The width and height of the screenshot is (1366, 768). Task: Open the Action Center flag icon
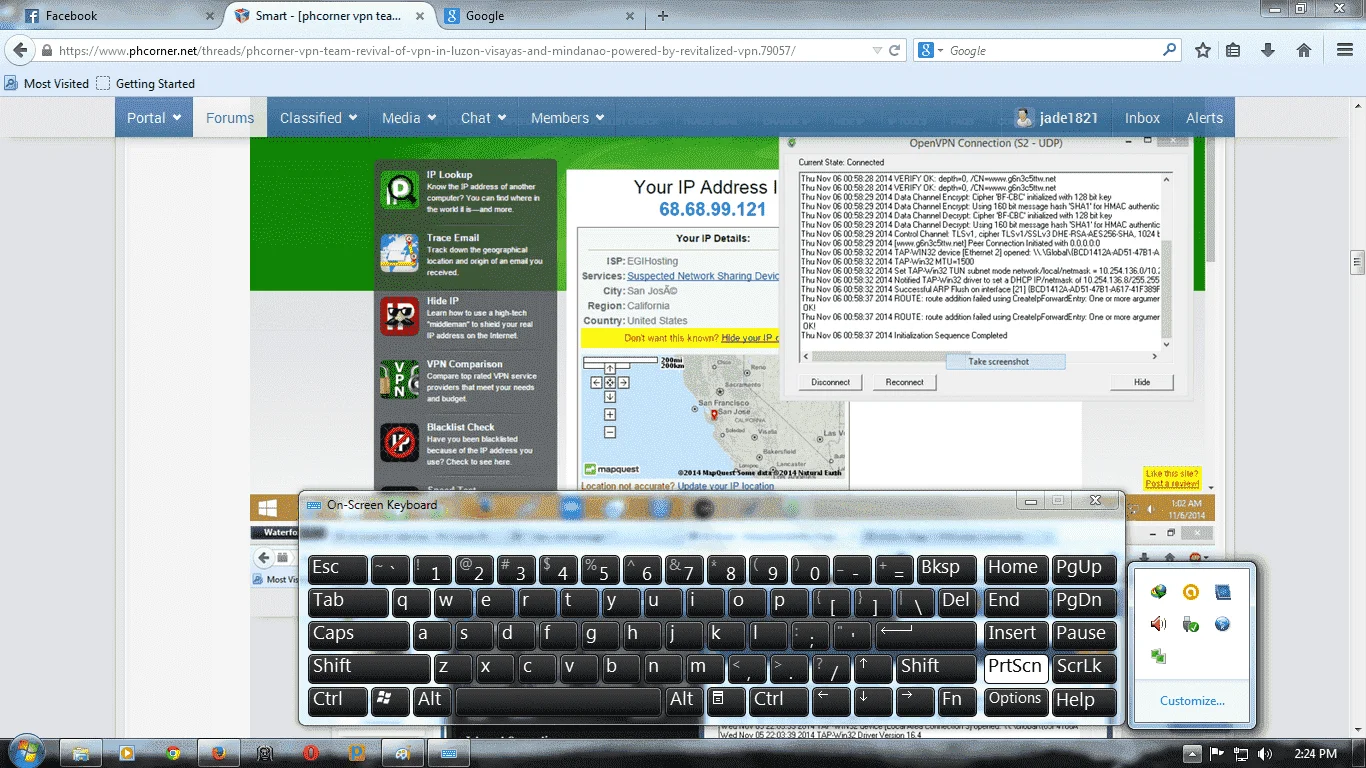click(1217, 753)
